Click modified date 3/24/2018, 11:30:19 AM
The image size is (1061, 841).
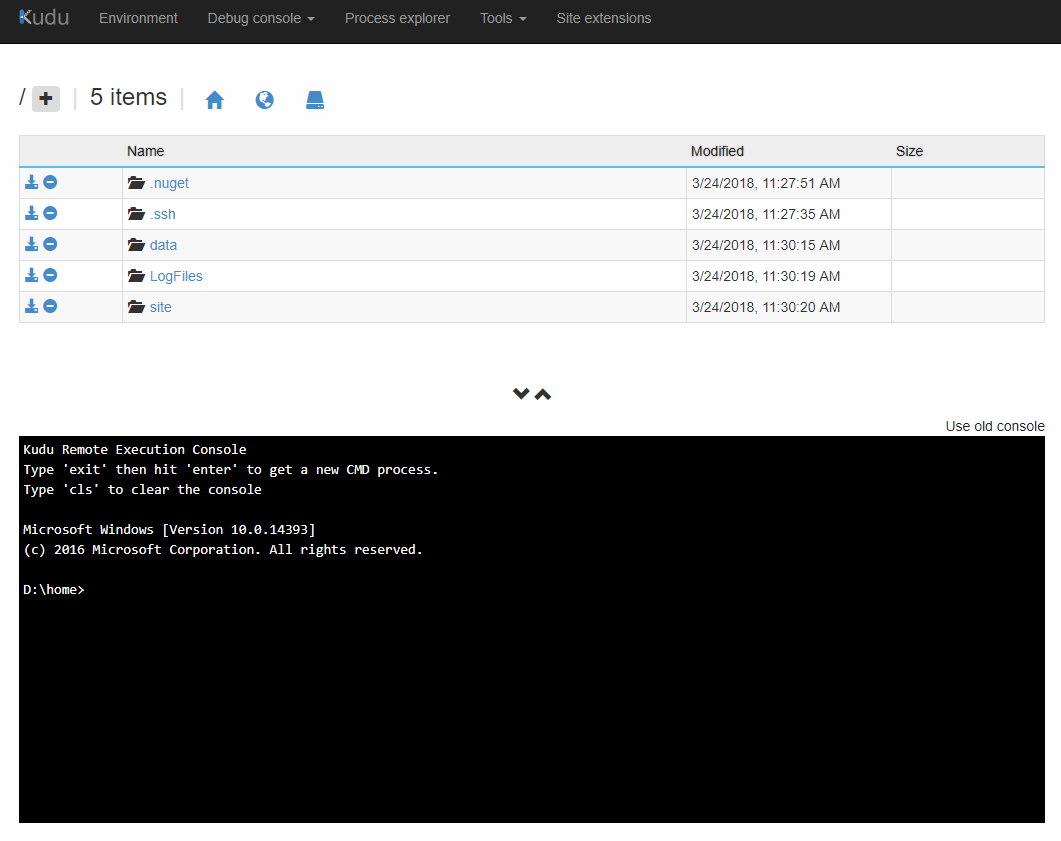point(766,276)
